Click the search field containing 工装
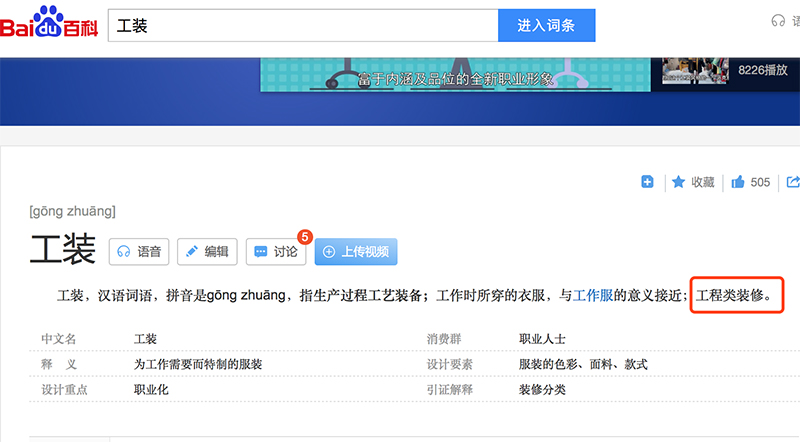This screenshot has width=800, height=442. click(302, 25)
